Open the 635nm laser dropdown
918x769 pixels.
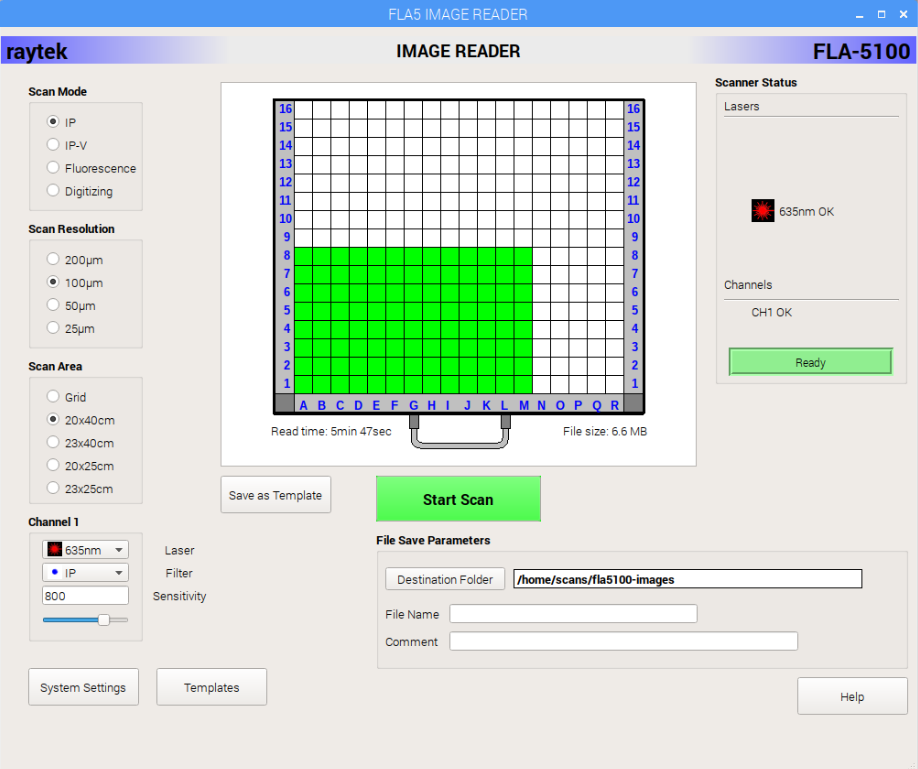[120, 548]
